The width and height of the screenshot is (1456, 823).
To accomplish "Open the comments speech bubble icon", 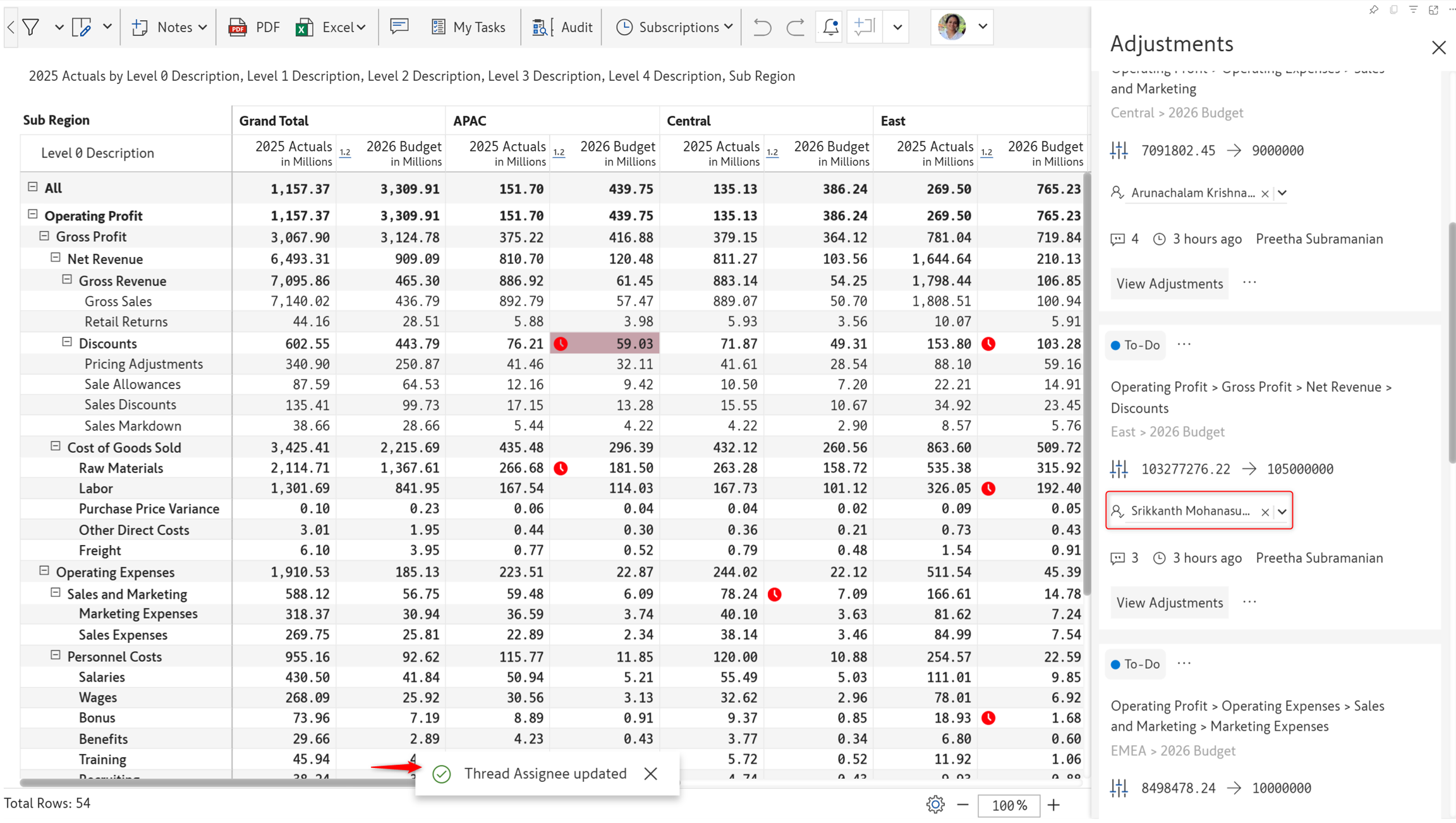I will coord(399,27).
